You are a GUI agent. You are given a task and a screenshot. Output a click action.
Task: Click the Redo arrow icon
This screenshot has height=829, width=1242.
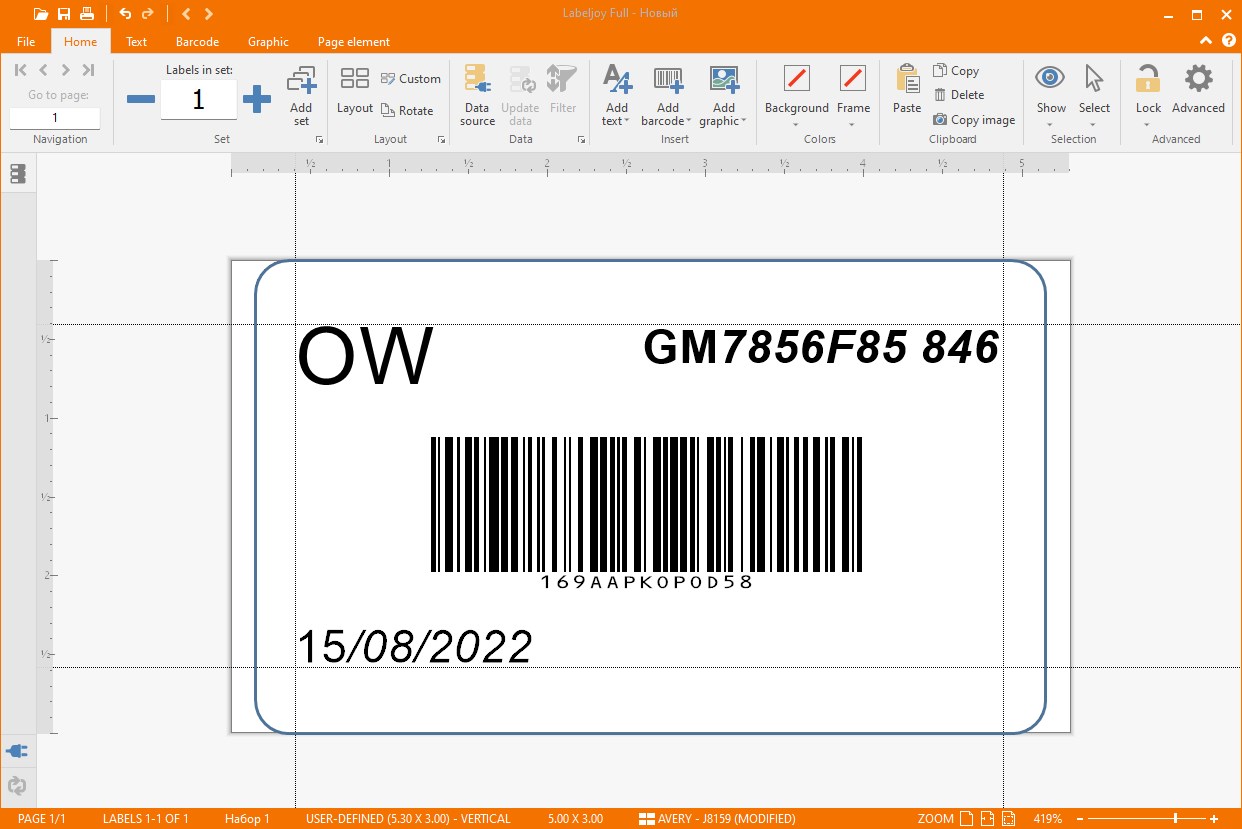click(x=148, y=14)
